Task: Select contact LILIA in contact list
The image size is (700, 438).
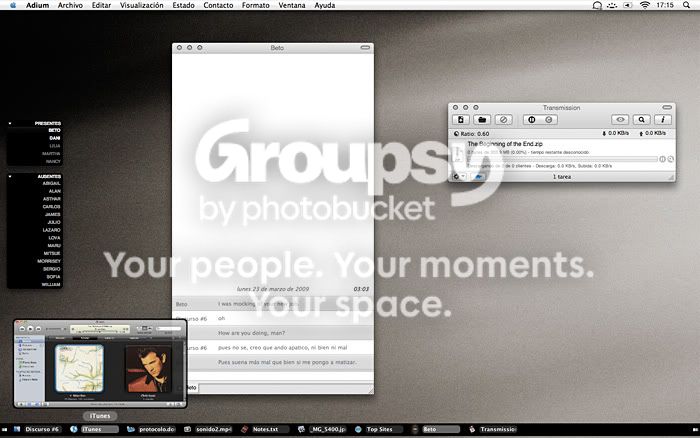Action: 55,146
